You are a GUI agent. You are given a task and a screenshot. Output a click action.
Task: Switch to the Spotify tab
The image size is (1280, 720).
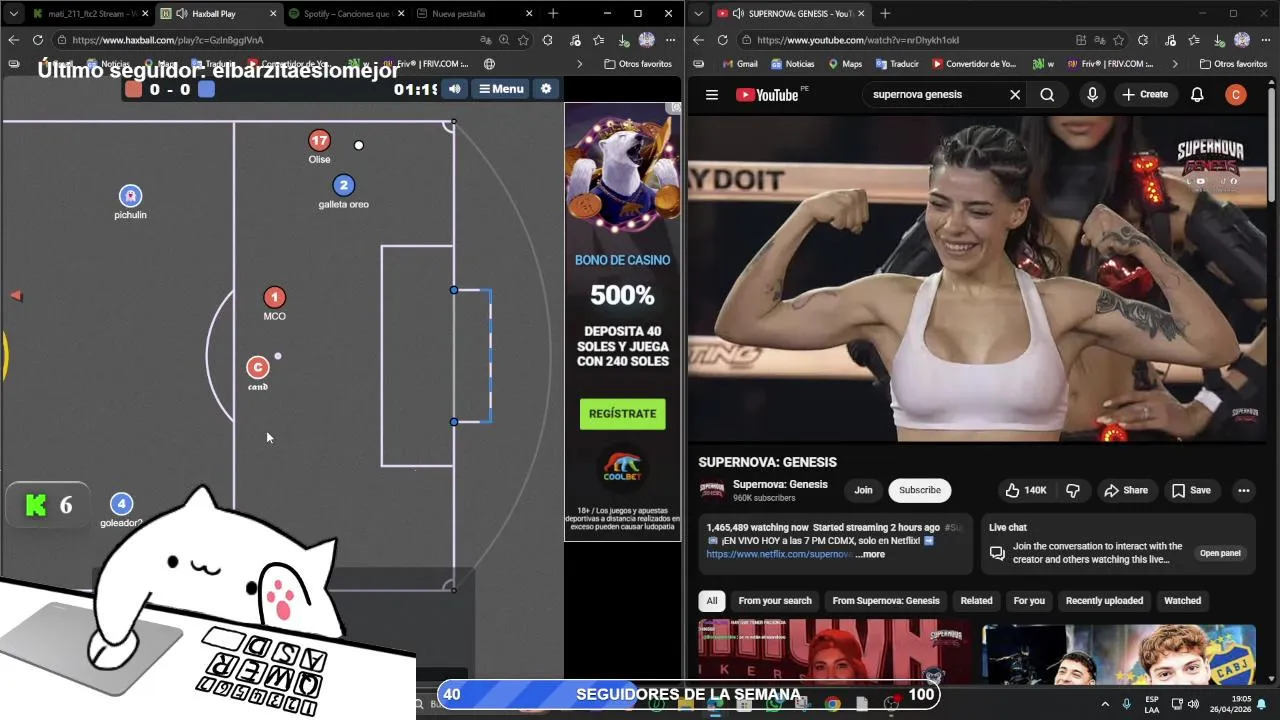(x=345, y=14)
